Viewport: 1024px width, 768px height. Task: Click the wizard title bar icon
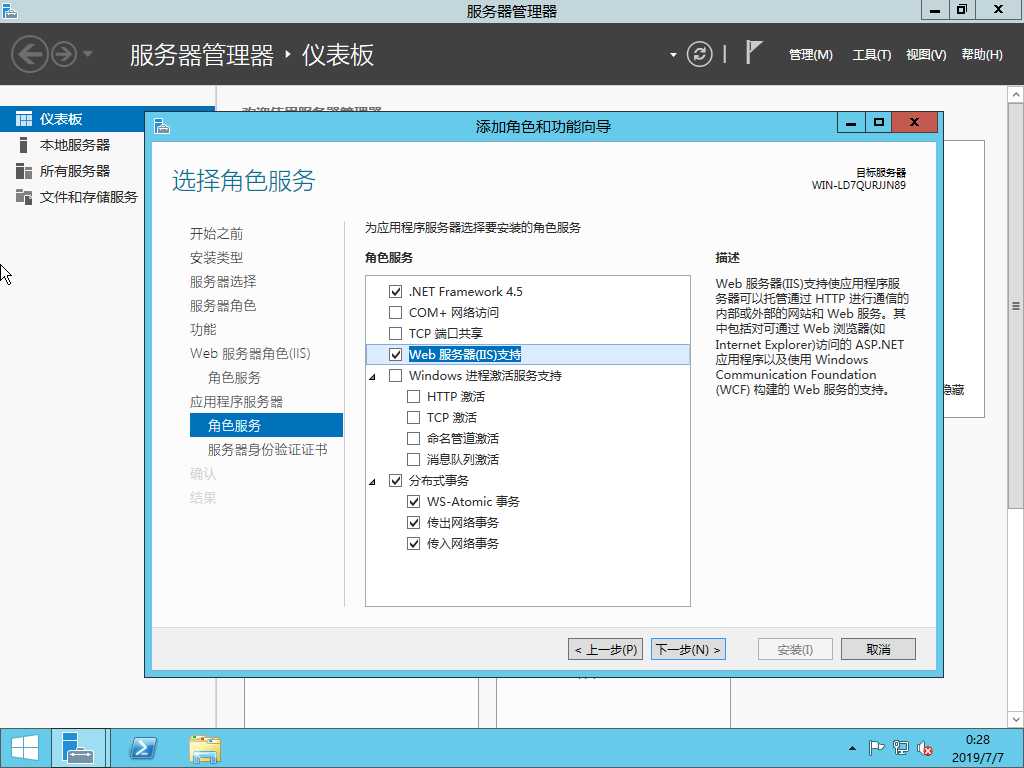pyautogui.click(x=162, y=126)
